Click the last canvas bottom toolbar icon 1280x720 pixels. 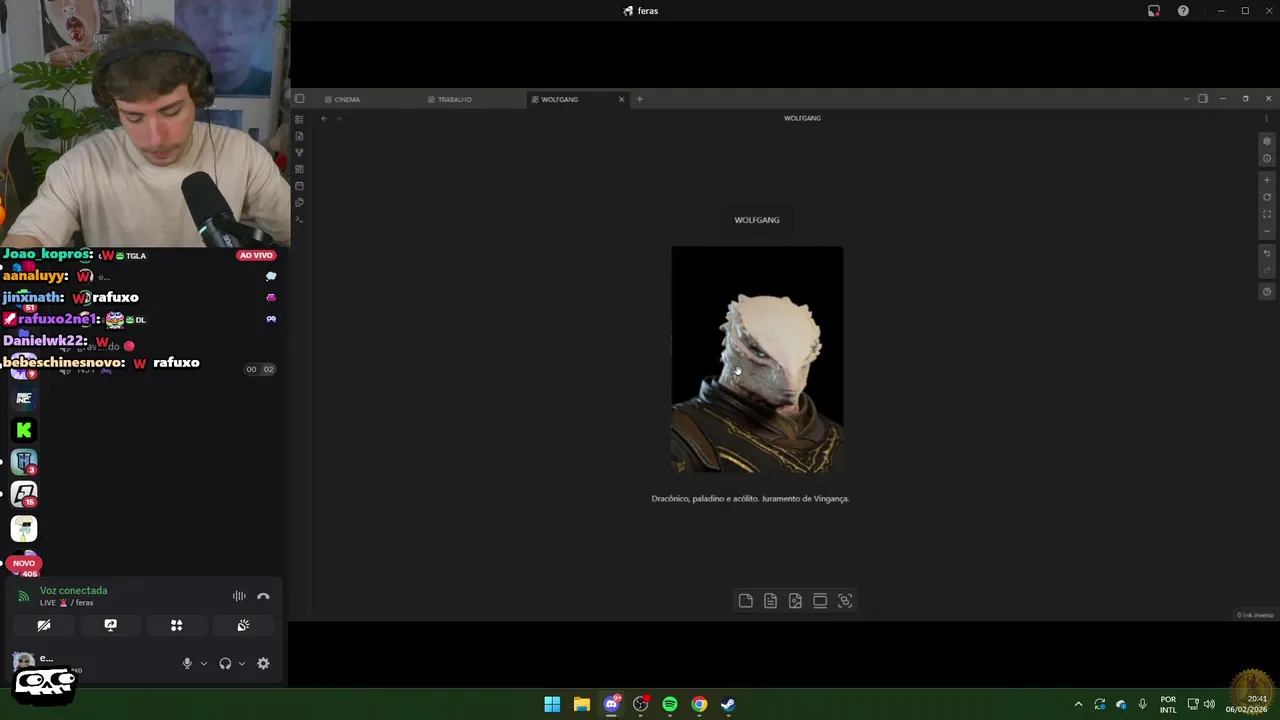(845, 601)
